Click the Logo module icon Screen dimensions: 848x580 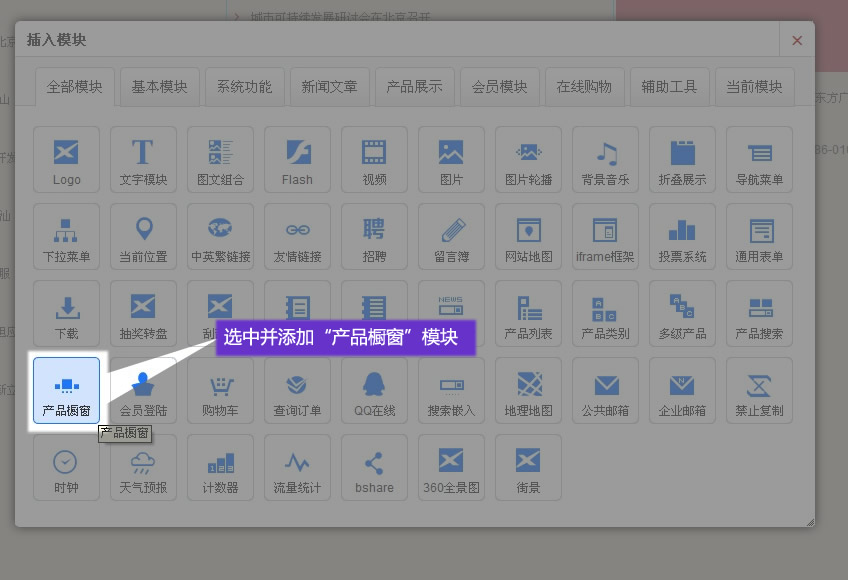66,158
